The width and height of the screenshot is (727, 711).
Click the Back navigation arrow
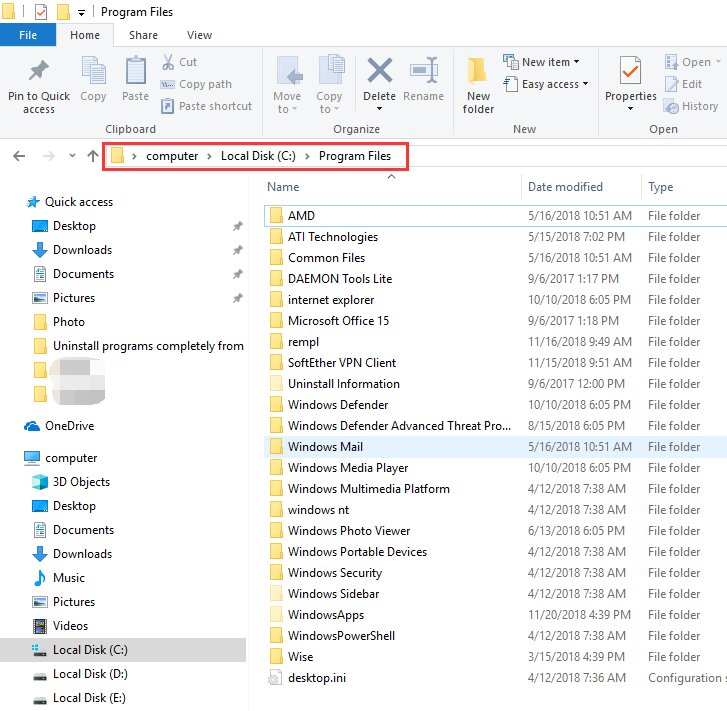pos(19,156)
